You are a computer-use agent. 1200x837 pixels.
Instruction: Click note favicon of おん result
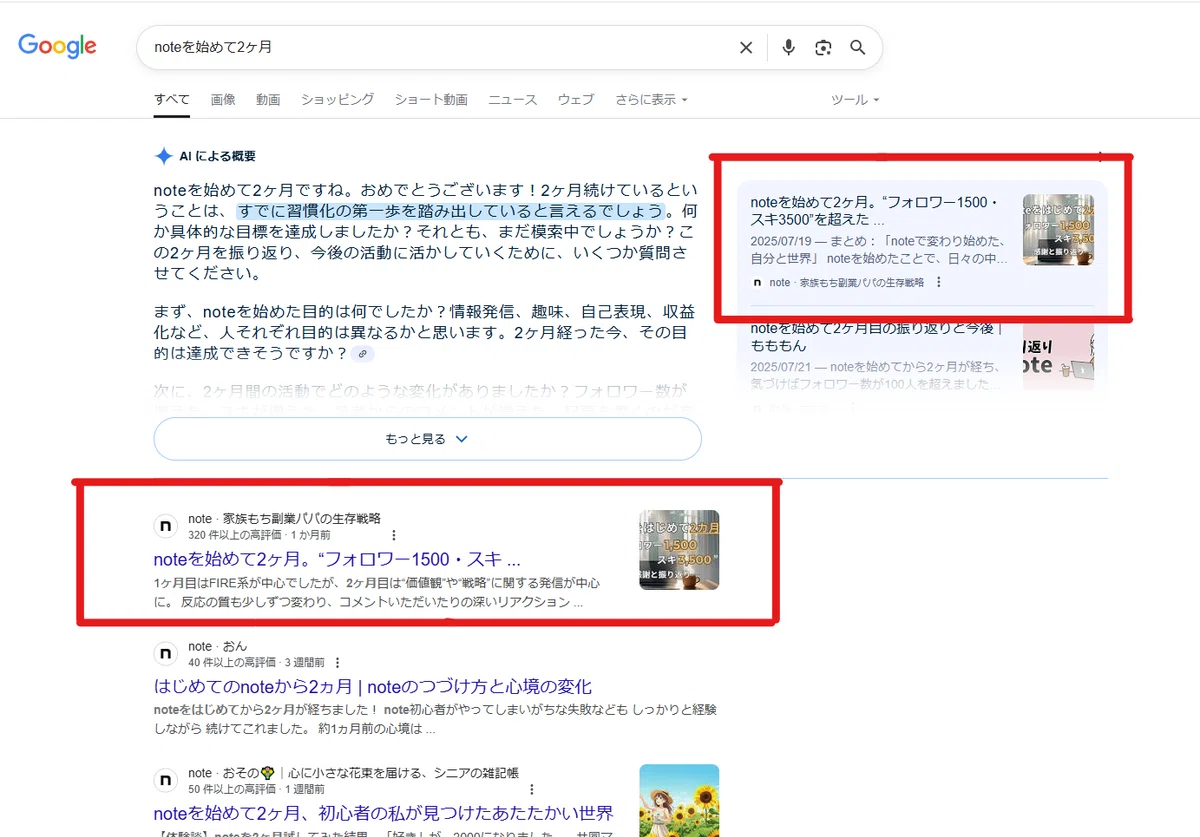[x=165, y=654]
